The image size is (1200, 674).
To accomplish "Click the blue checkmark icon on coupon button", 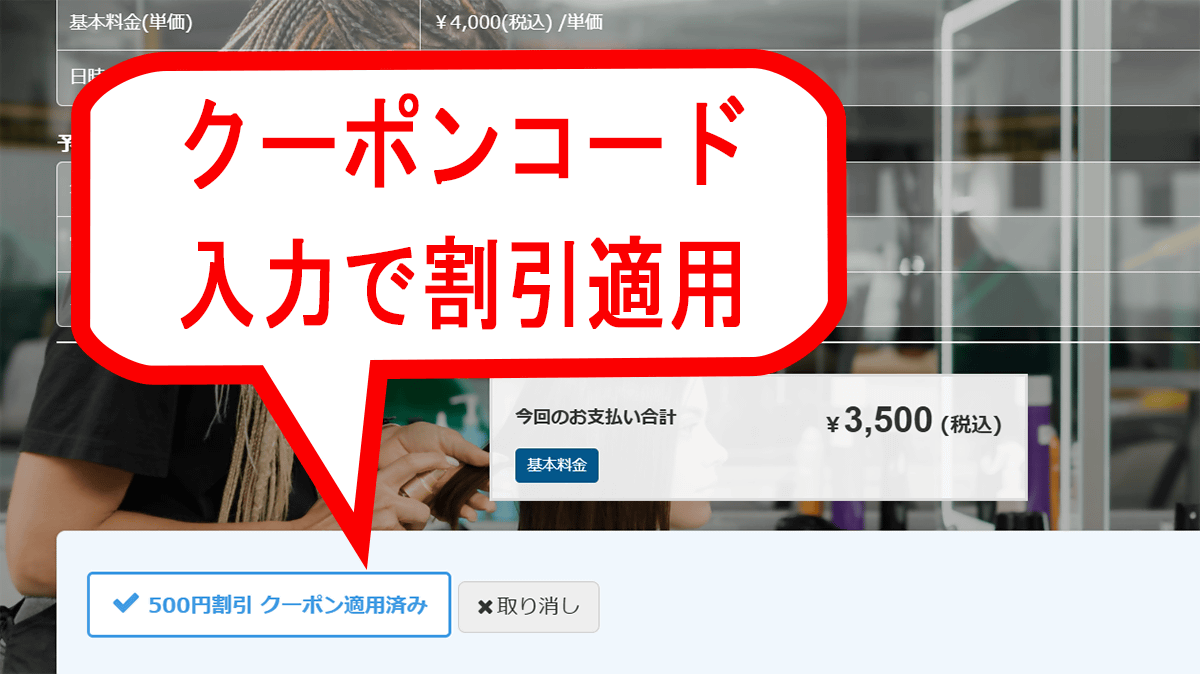I will click(125, 604).
